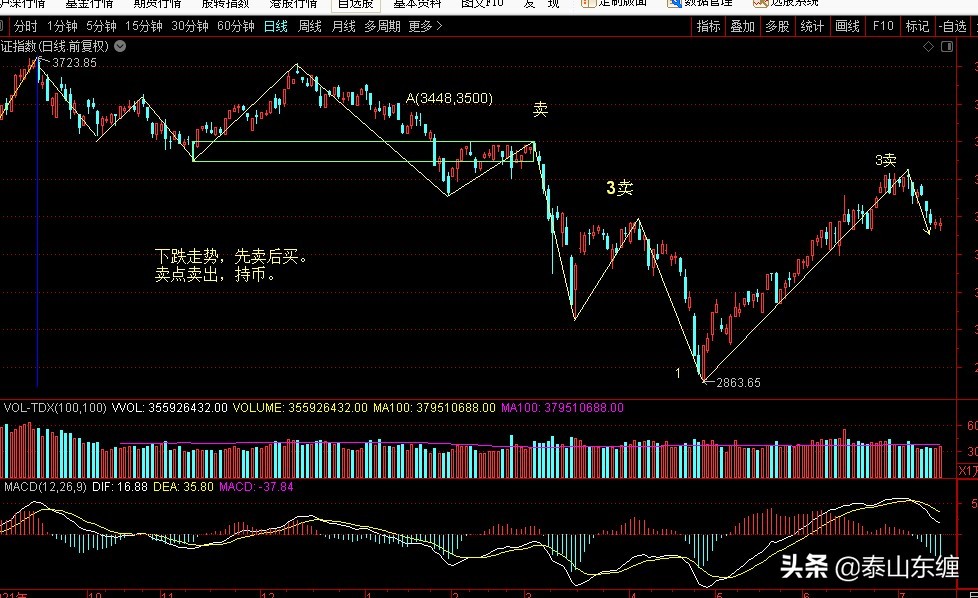978x598 pixels.
Task: Select the 30分钟 period
Action: (190, 26)
